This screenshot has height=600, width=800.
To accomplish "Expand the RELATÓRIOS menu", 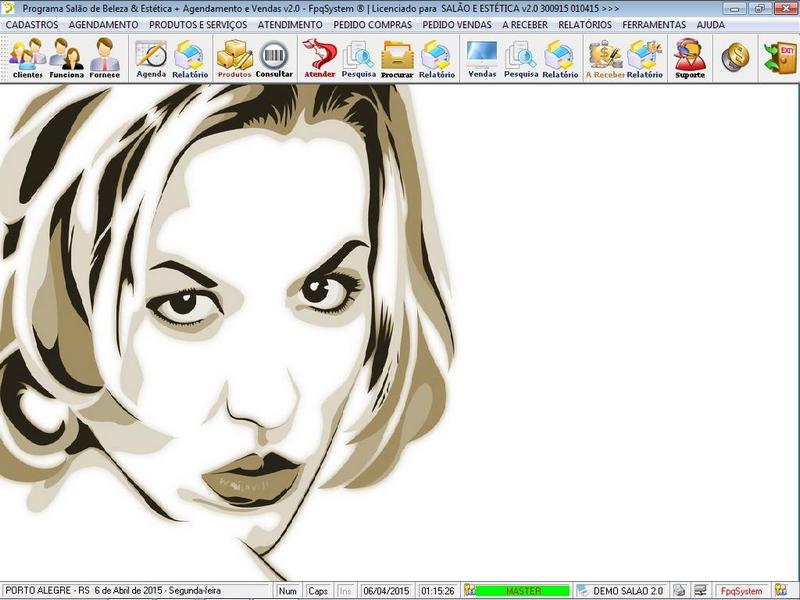I will pyautogui.click(x=585, y=24).
